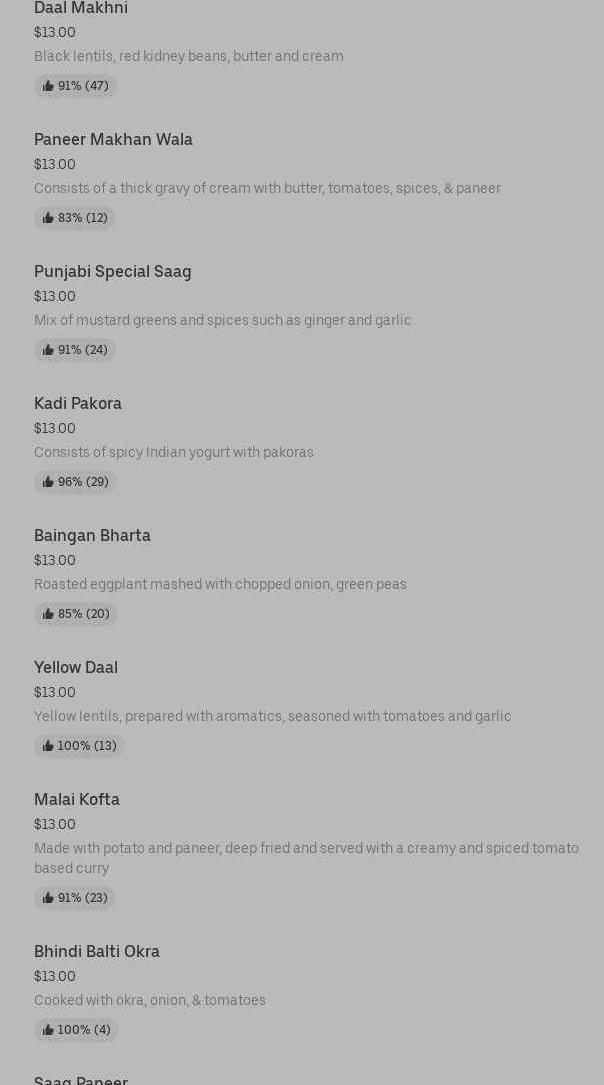This screenshot has width=604, height=1085.
Task: Select Malai Kofta menu item
Action: pyautogui.click(x=77, y=800)
